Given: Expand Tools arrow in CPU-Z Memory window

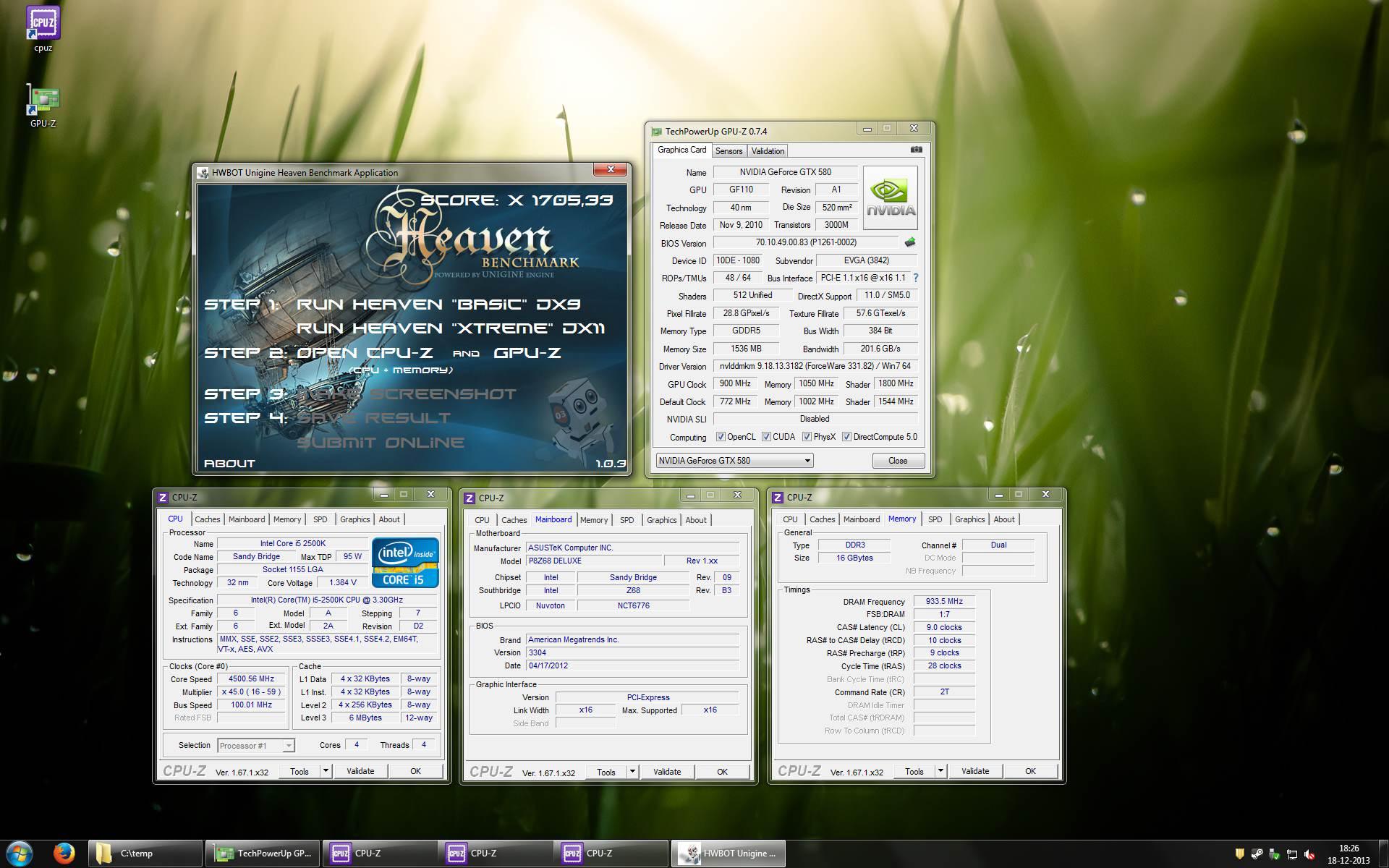Looking at the screenshot, I should click(940, 771).
